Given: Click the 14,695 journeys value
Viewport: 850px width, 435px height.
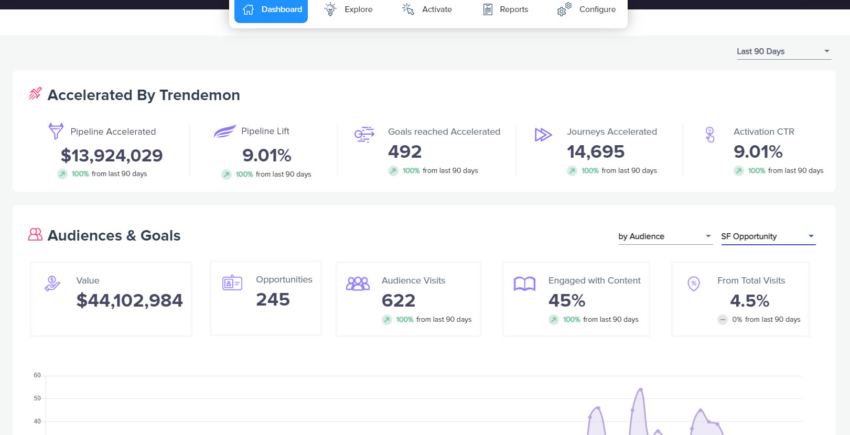Looking at the screenshot, I should [596, 152].
